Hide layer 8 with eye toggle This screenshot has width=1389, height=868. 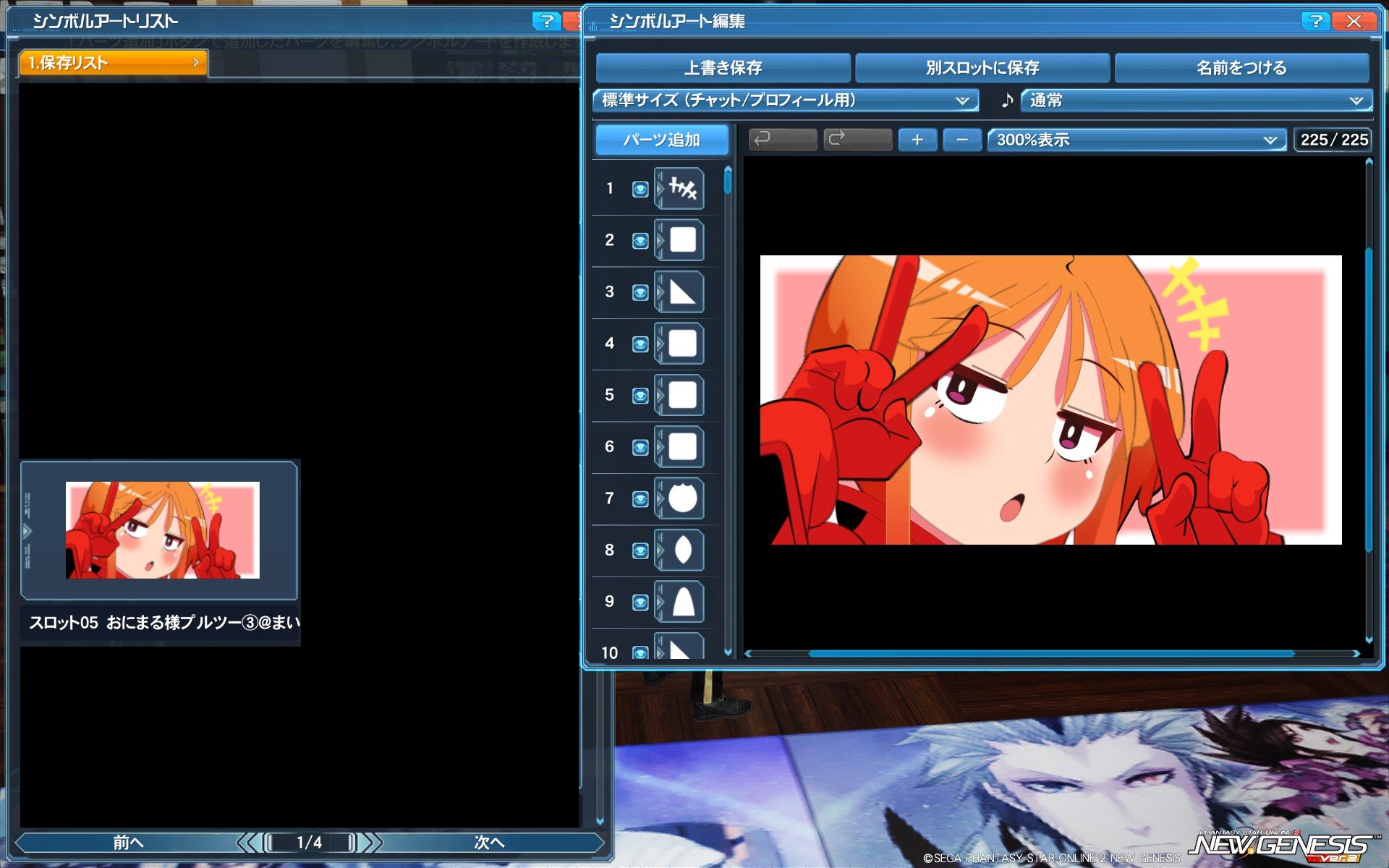coord(640,550)
